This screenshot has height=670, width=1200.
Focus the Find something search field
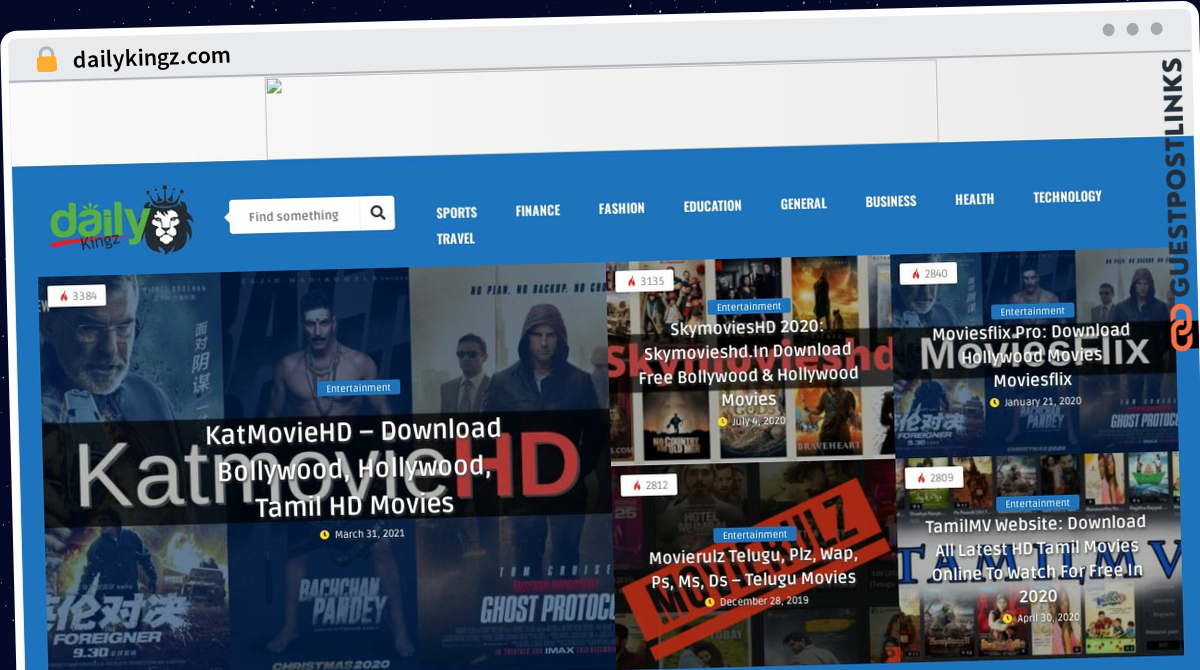point(297,215)
